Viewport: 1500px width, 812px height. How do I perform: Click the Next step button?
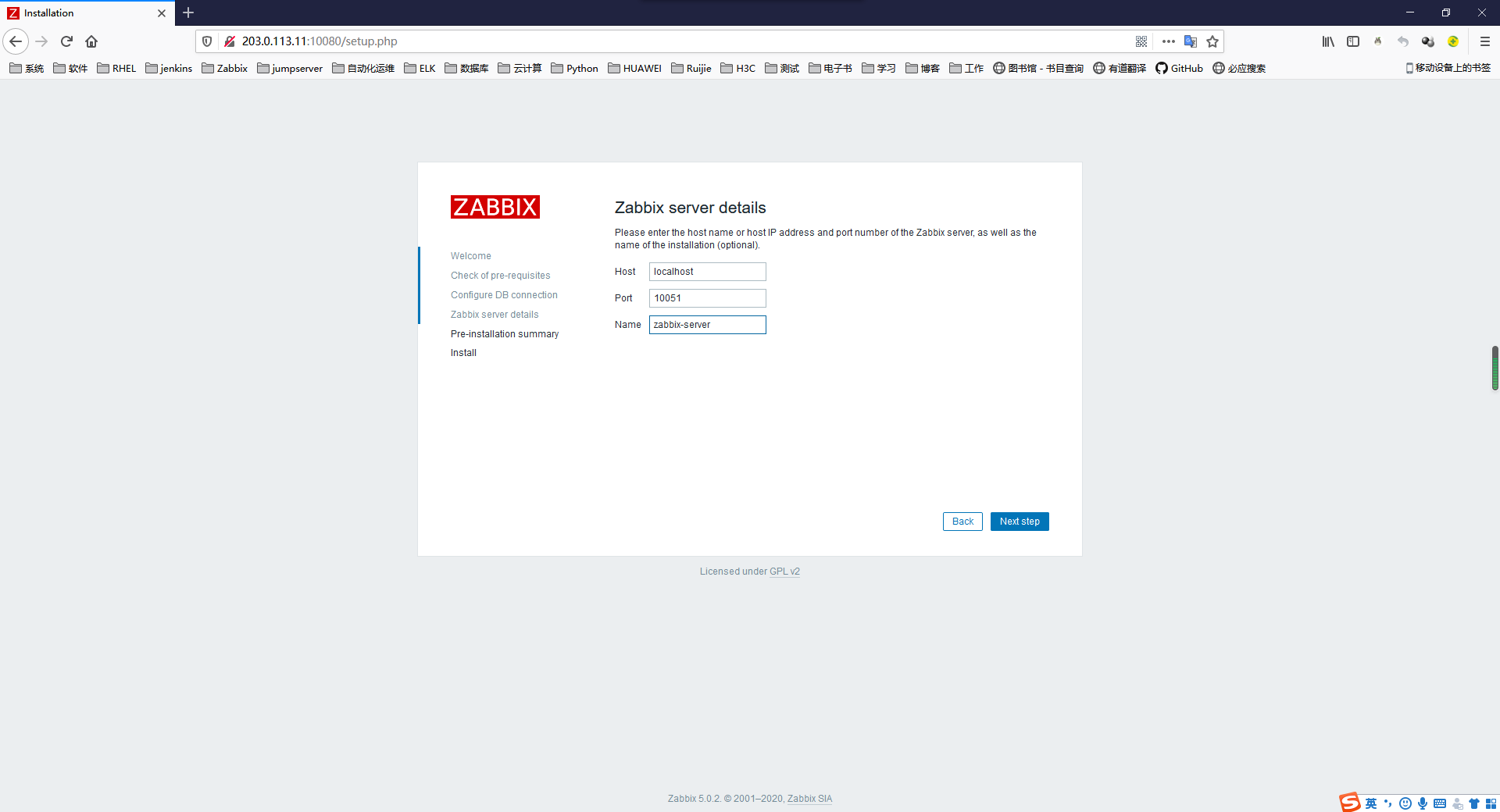(1020, 522)
